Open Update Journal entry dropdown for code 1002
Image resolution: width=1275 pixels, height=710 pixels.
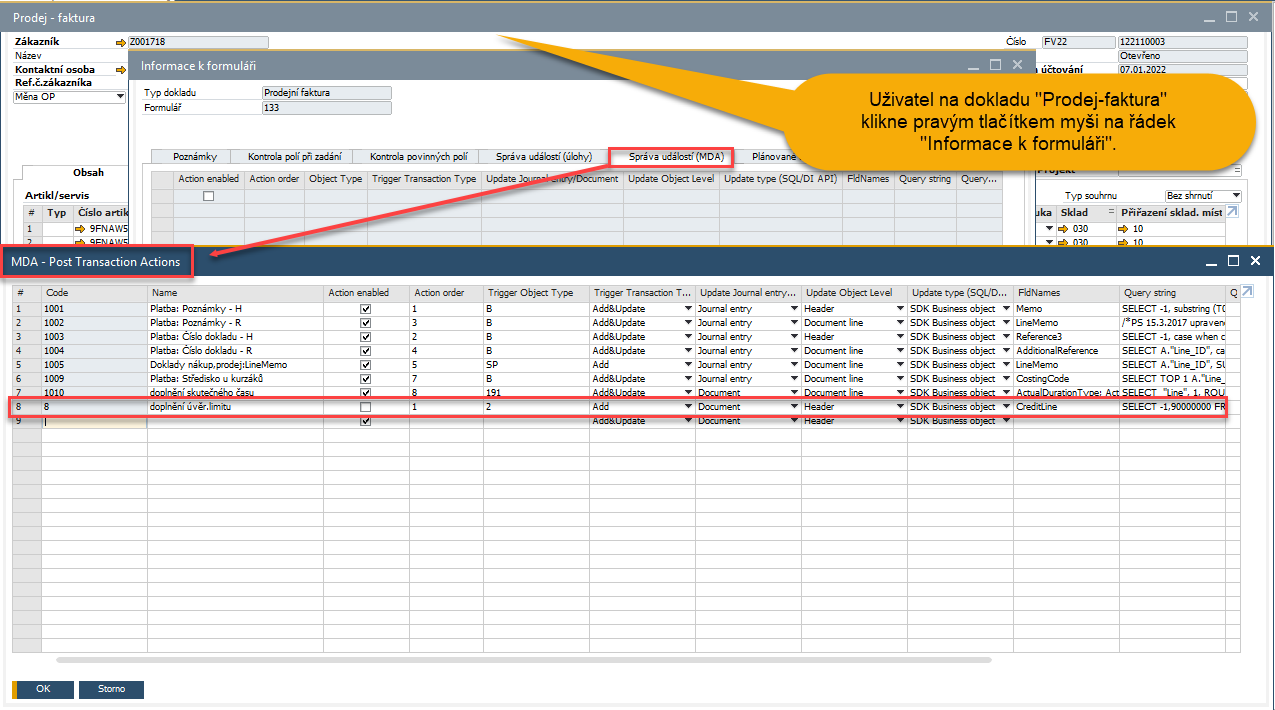[x=794, y=323]
